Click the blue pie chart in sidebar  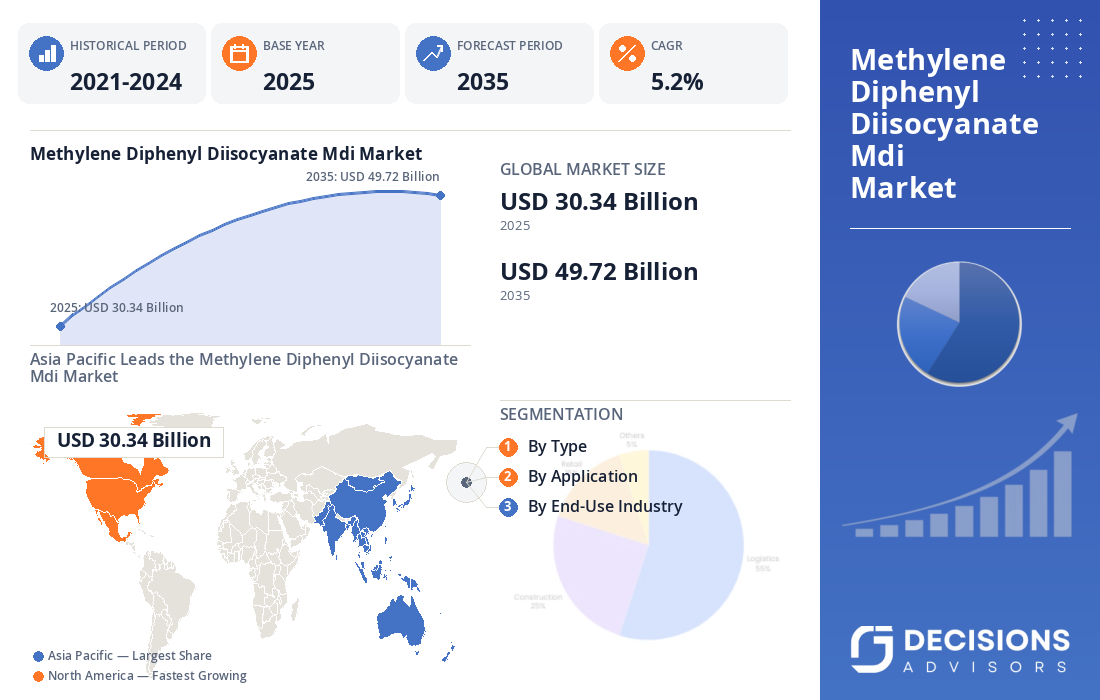[x=959, y=324]
